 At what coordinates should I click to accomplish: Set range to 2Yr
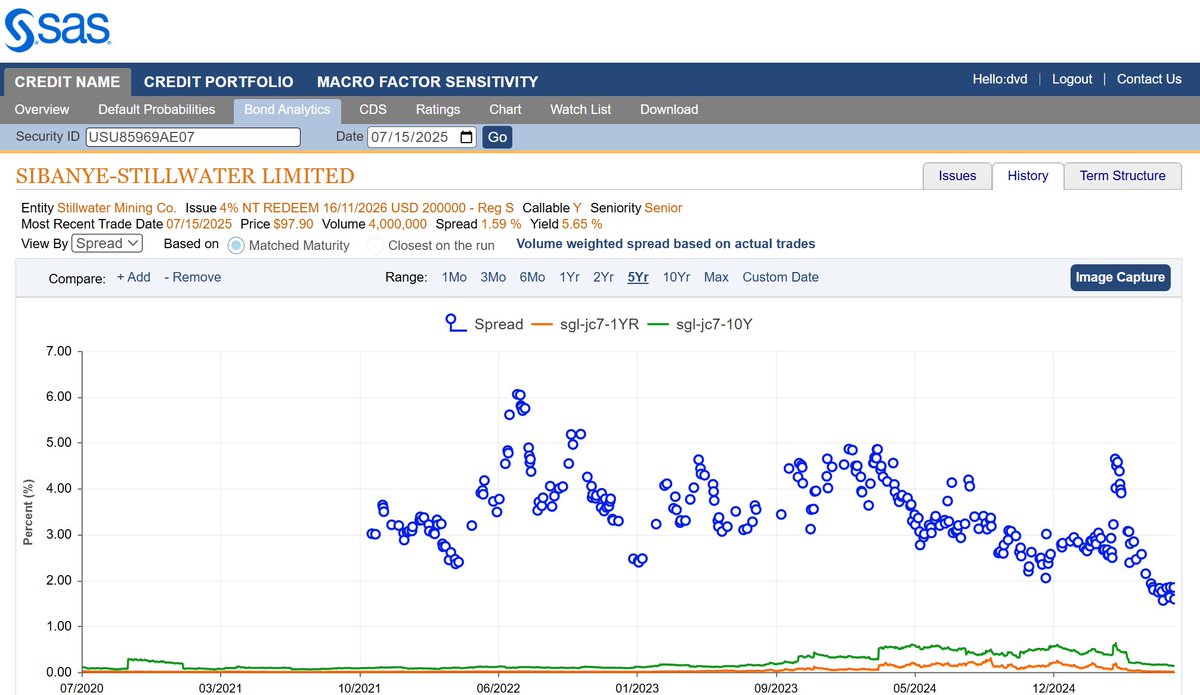pos(603,277)
